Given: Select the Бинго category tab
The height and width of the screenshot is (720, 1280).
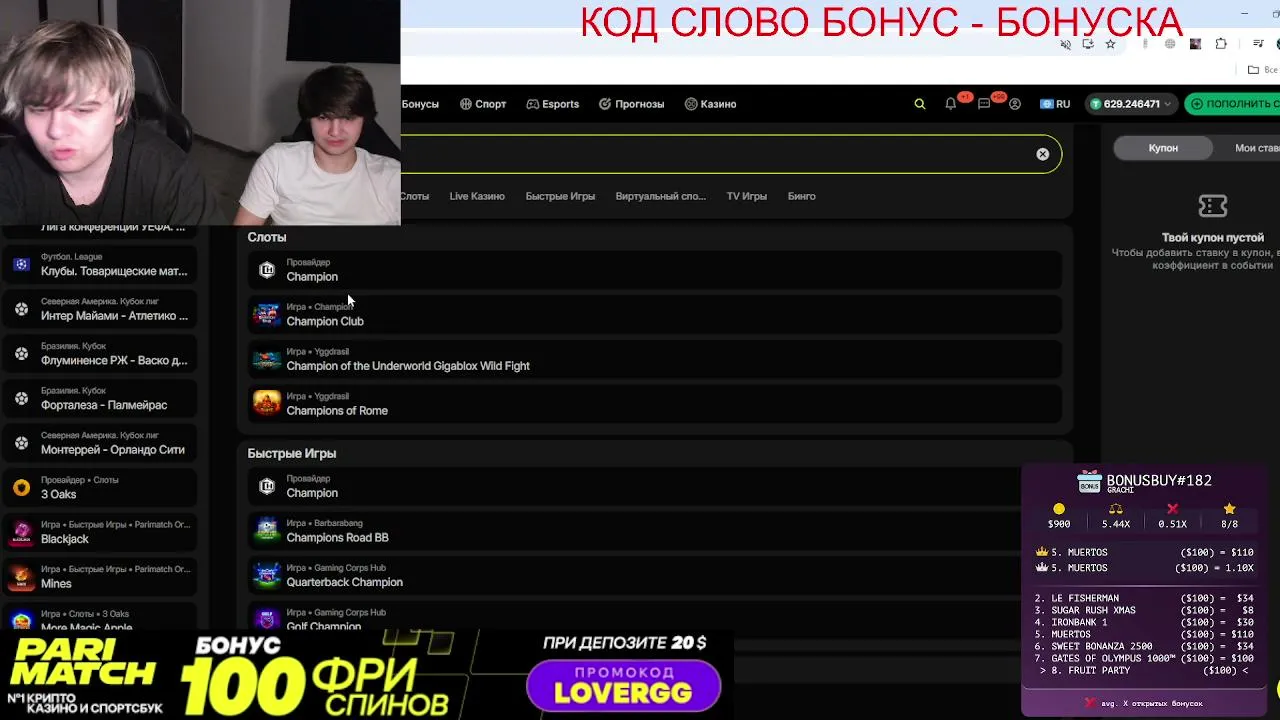Looking at the screenshot, I should (802, 196).
